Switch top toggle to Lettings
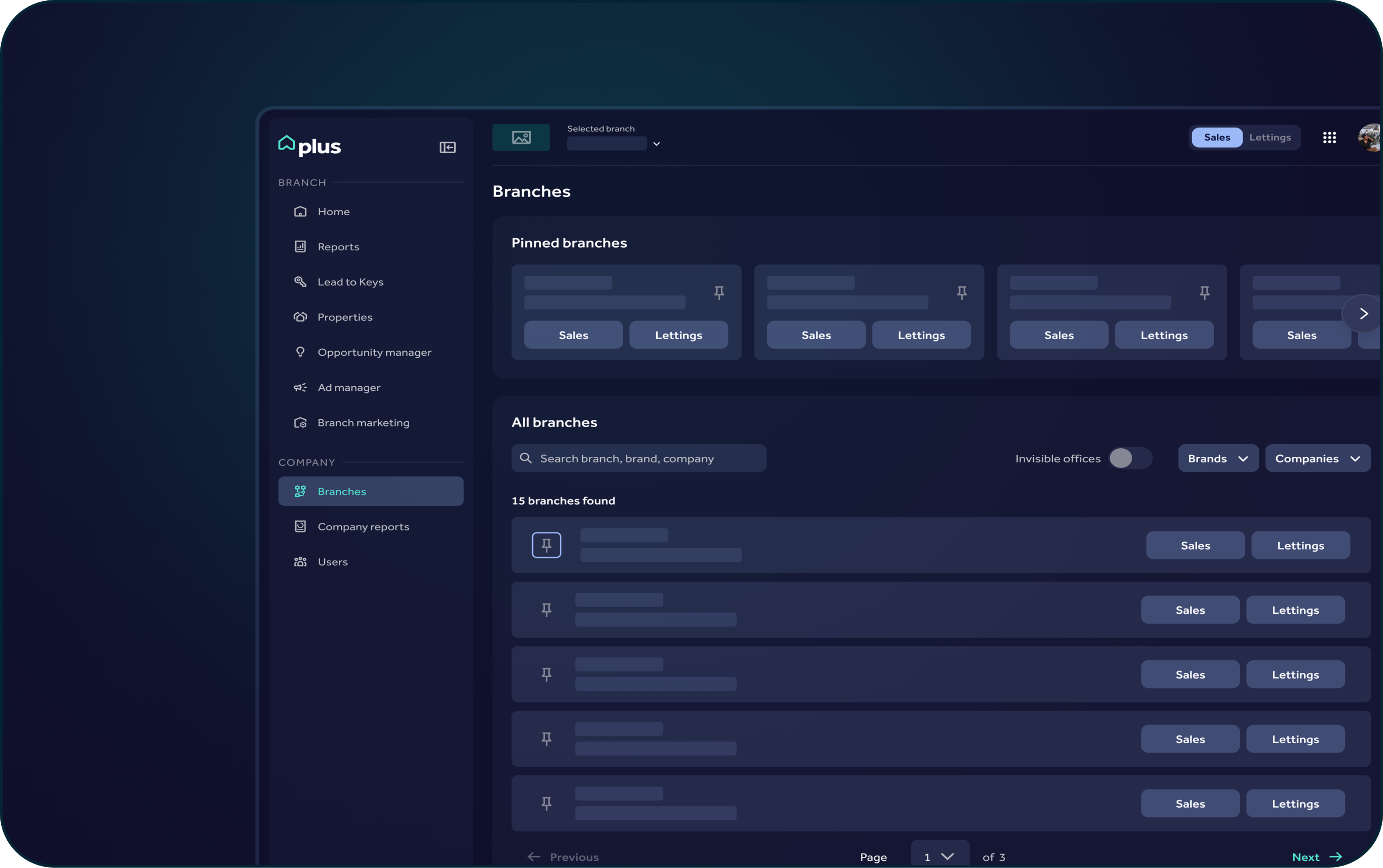Screen dimensions: 1383x868 pyautogui.click(x=1270, y=138)
